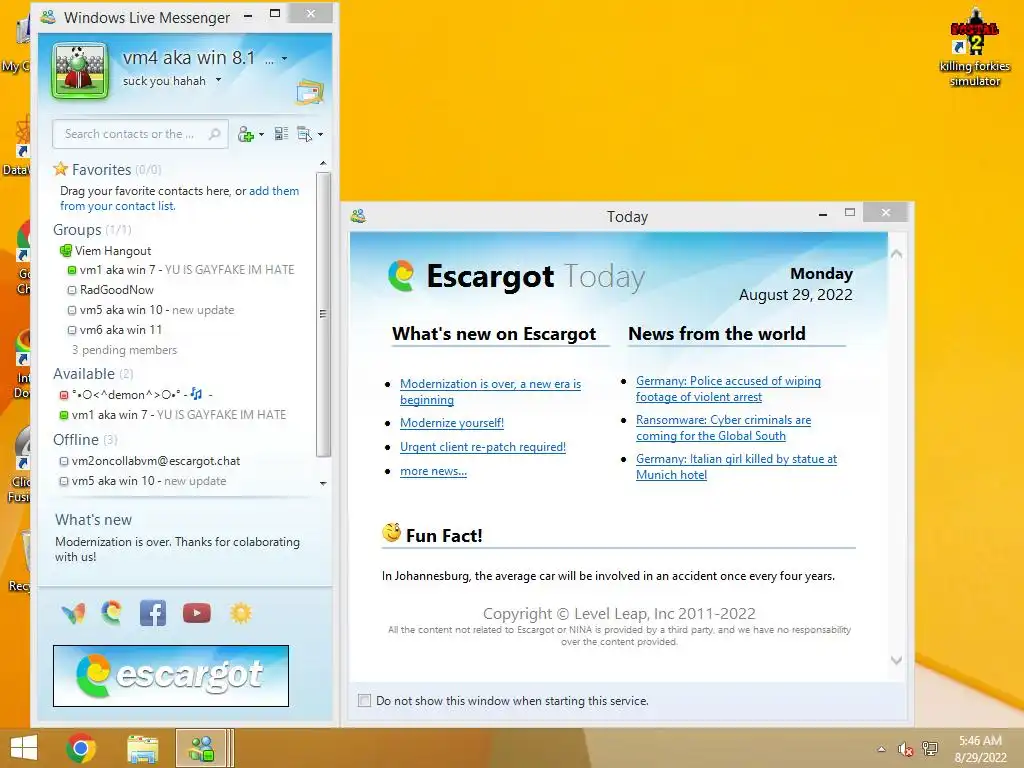Select the vm6 aka win 11 contact
Screen dimensions: 1024x768
tap(115, 330)
